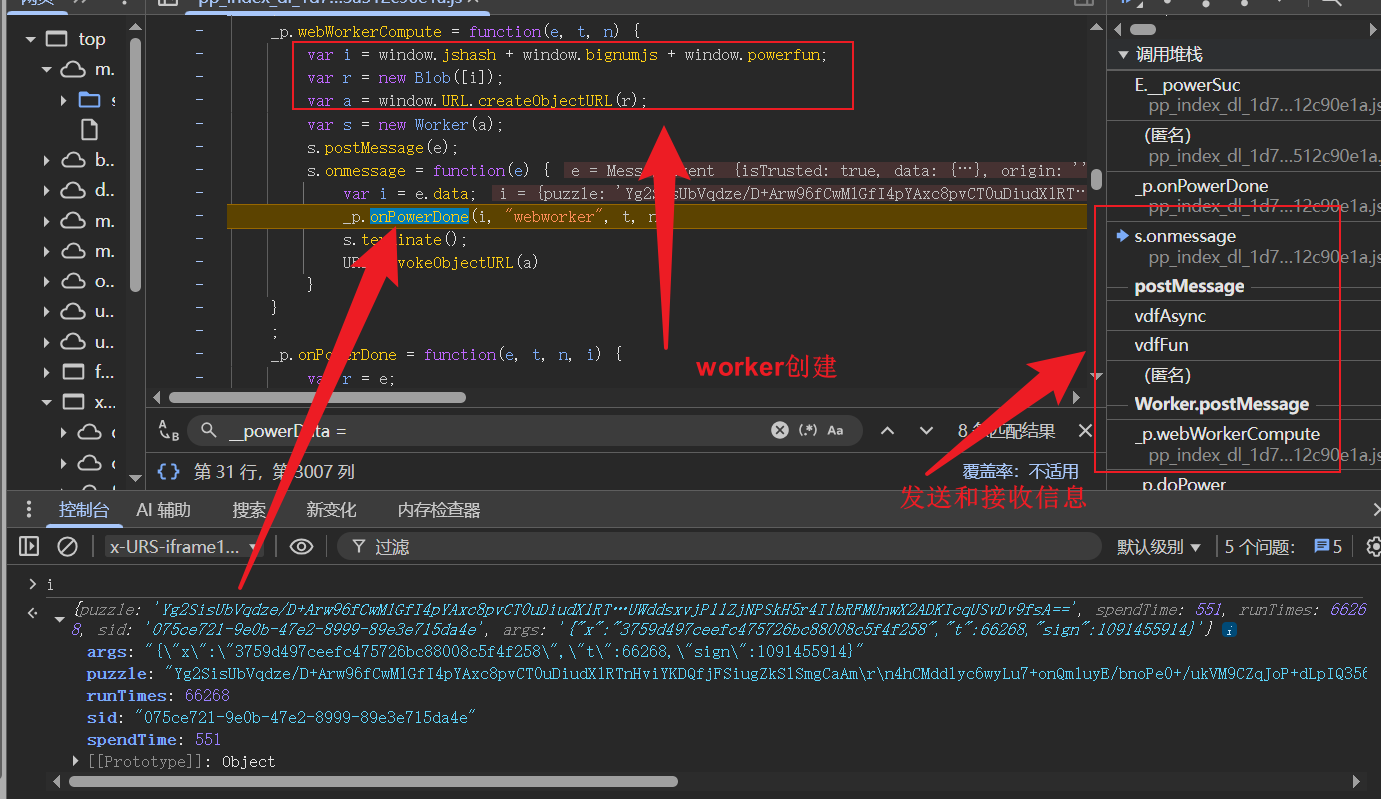Clear the source search field

tap(780, 430)
